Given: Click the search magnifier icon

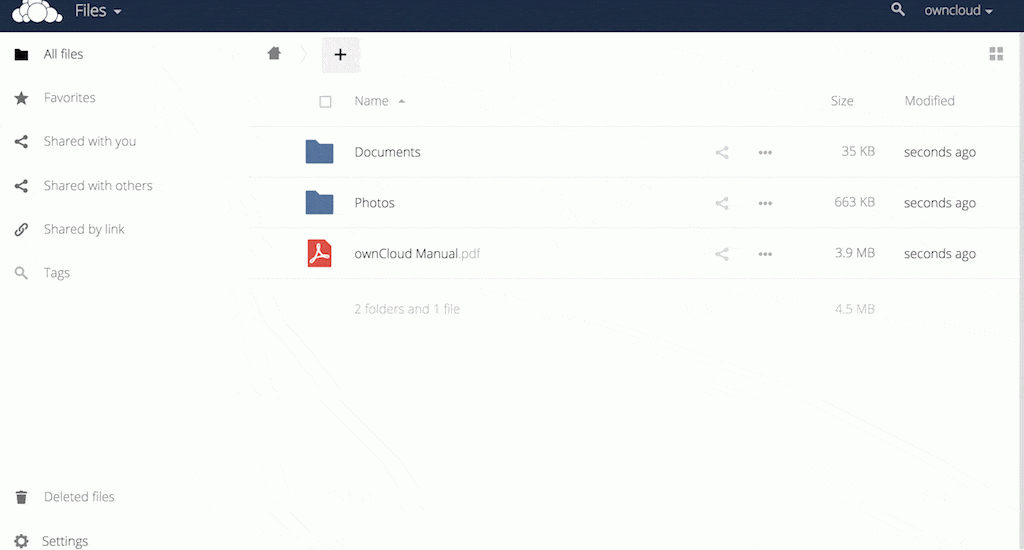Looking at the screenshot, I should [x=898, y=9].
